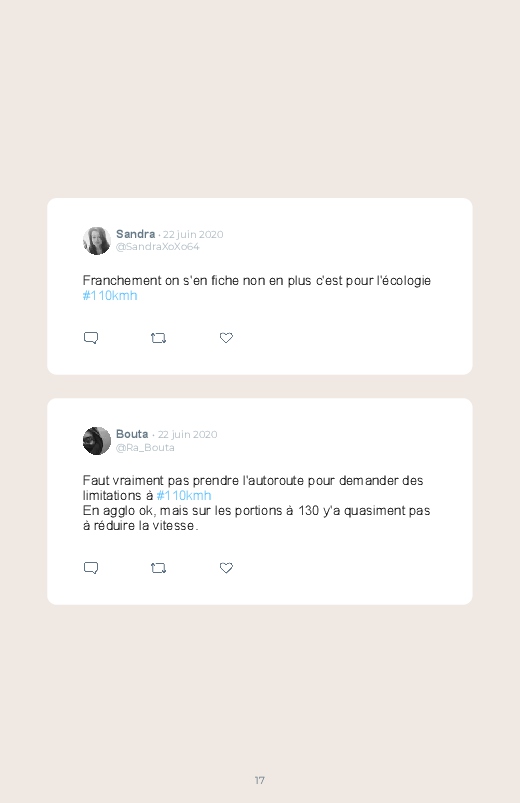Click the page number 17
This screenshot has width=520, height=803.
(260, 780)
